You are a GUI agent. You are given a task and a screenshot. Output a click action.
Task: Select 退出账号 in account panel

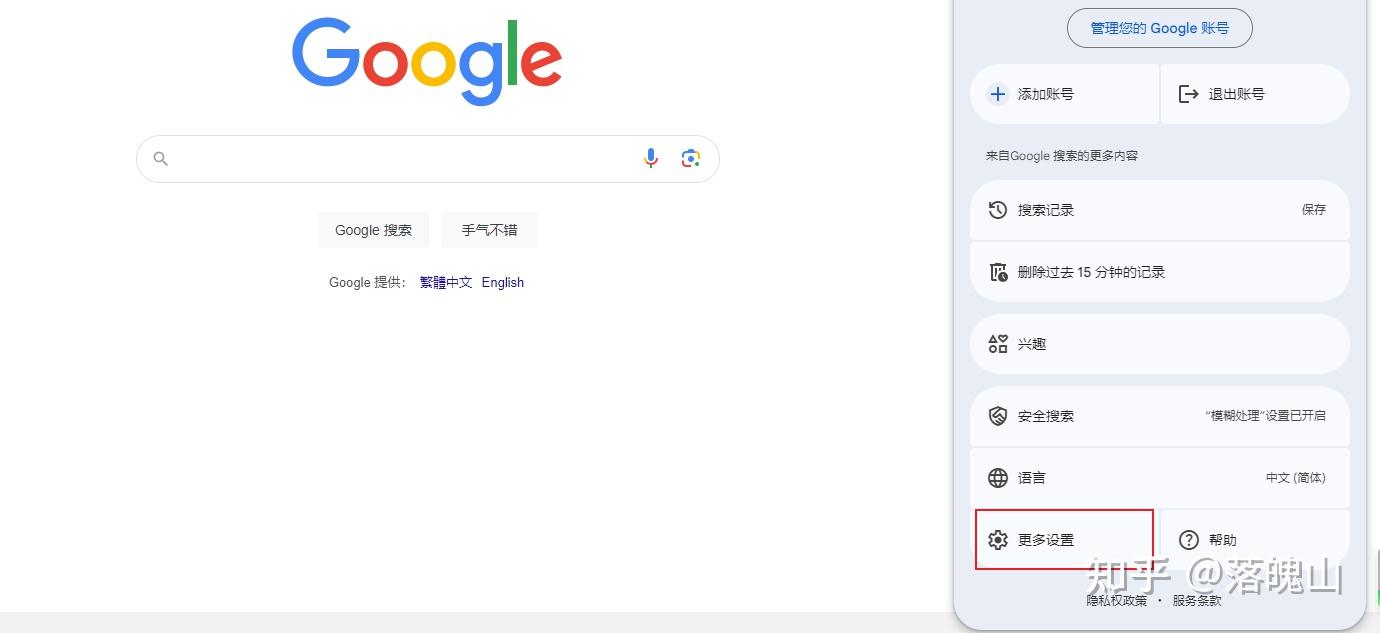point(1255,94)
